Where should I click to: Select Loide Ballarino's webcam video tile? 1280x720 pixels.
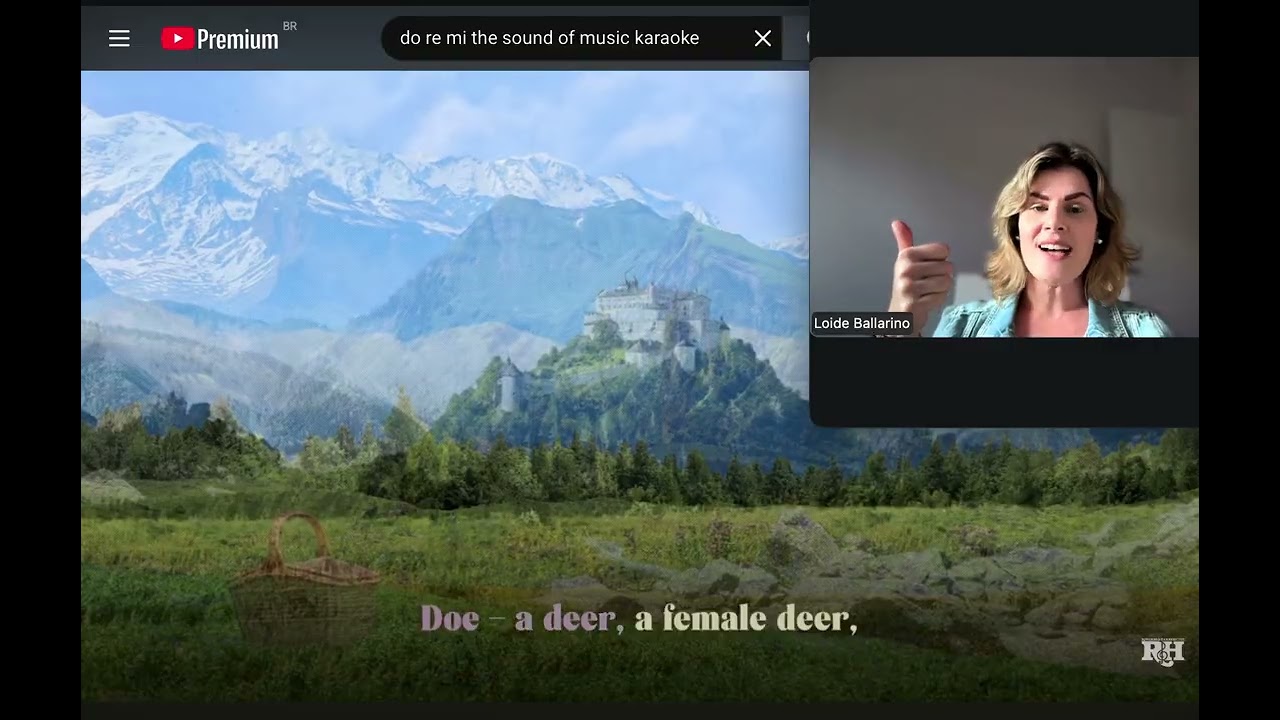1004,197
